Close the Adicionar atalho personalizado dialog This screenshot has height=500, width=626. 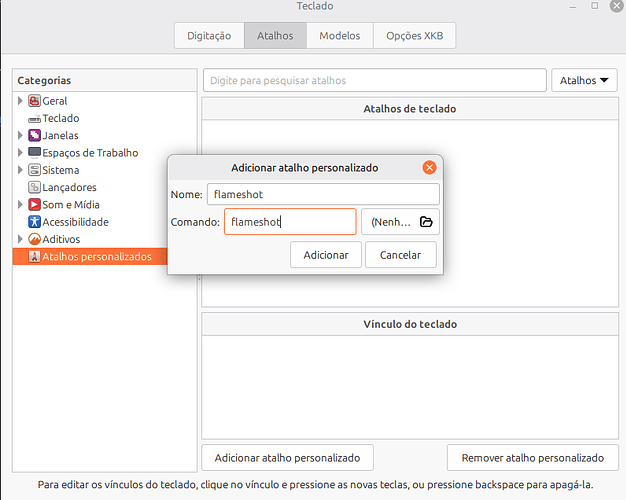click(x=429, y=167)
